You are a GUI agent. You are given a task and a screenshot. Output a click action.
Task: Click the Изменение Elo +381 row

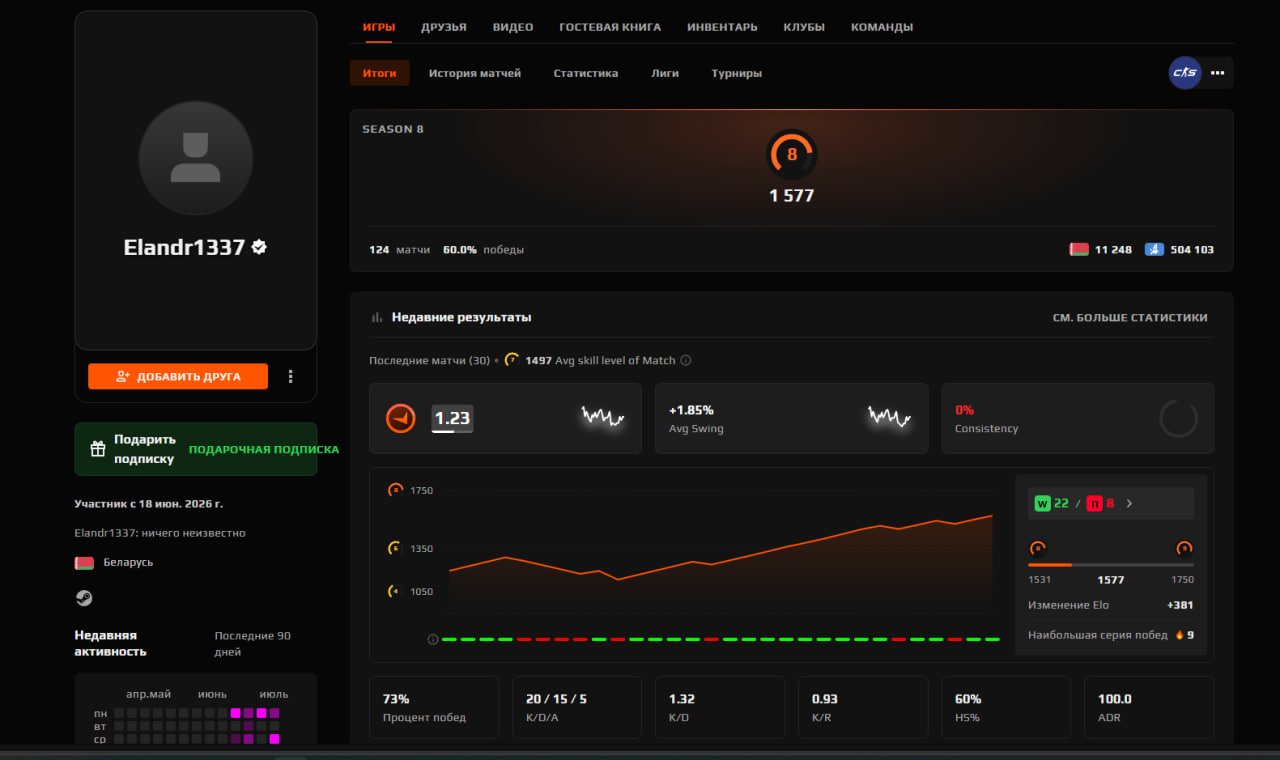click(1111, 605)
